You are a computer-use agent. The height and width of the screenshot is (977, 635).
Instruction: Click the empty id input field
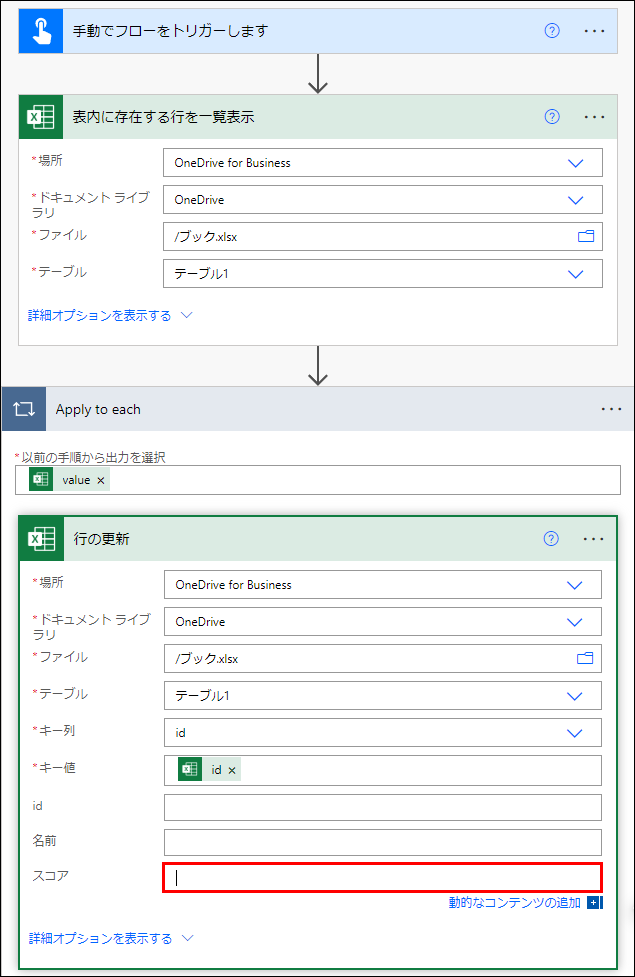[383, 808]
